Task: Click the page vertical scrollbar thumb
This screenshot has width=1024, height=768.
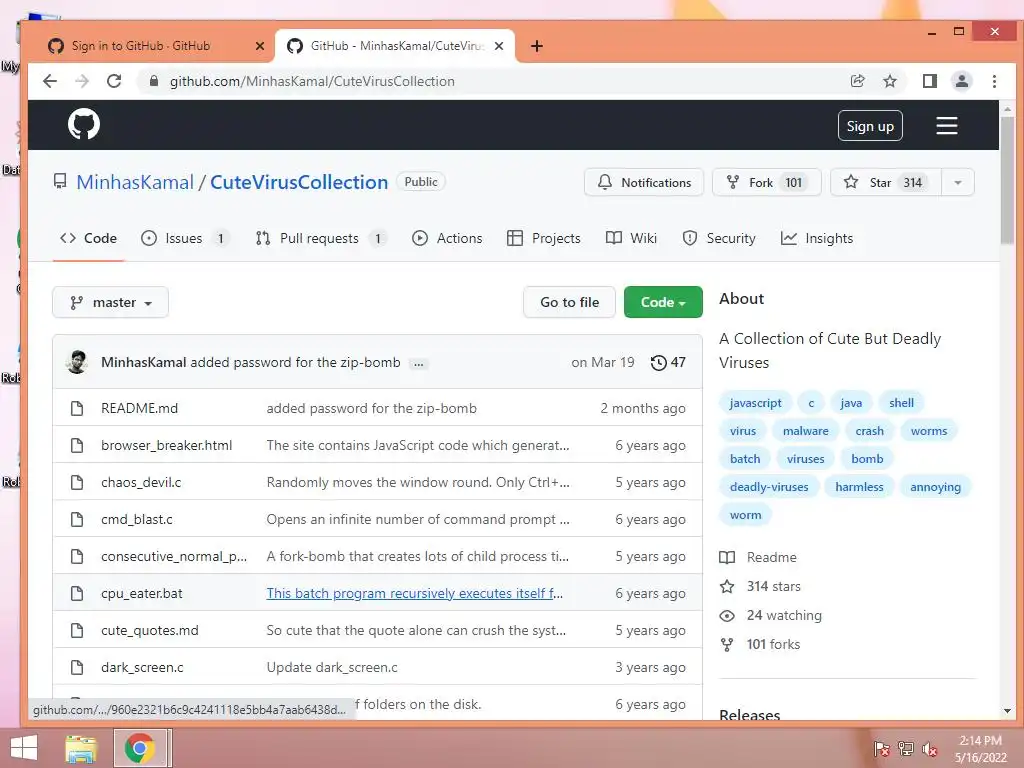Action: pos(1007,181)
